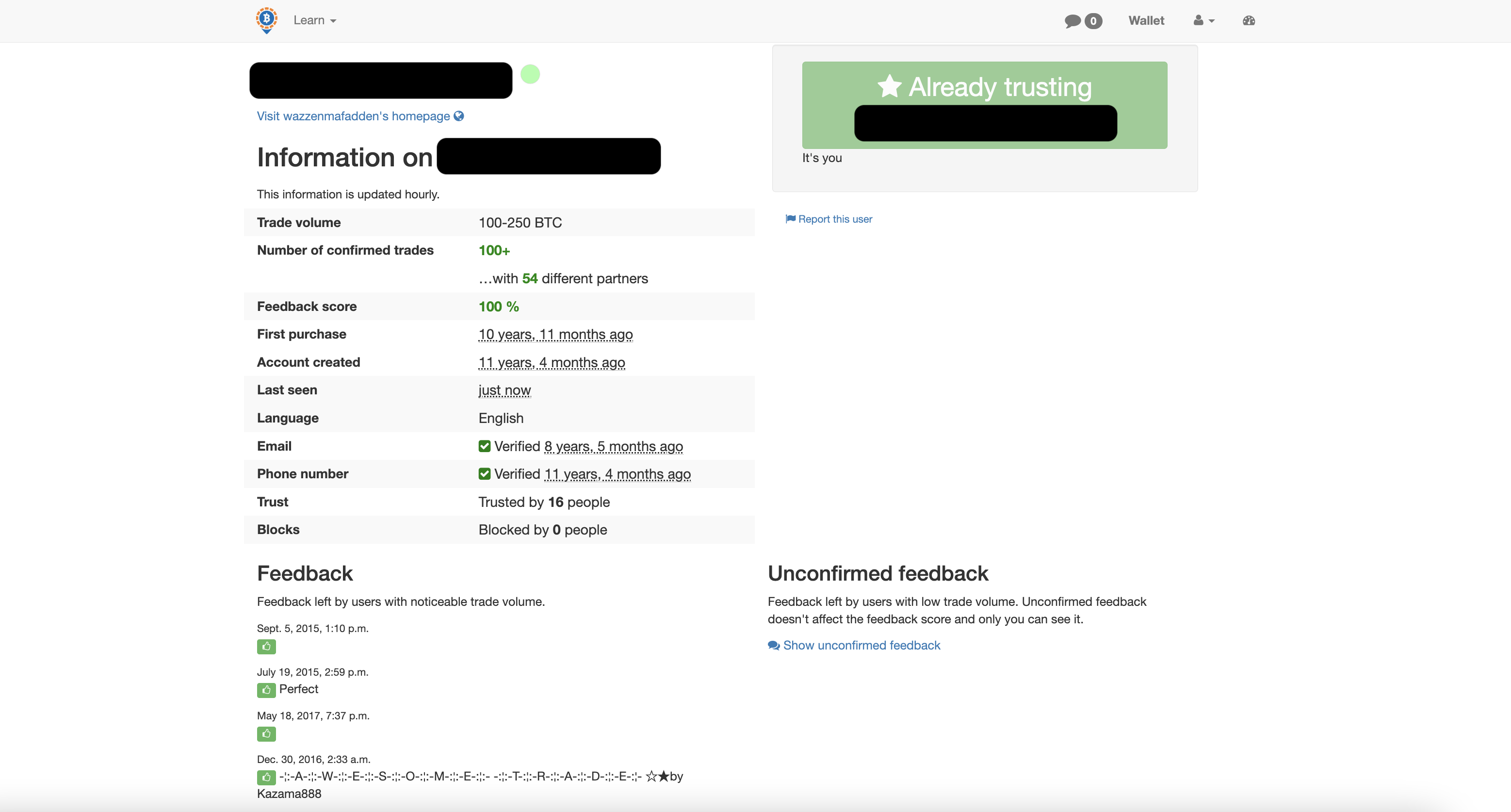
Task: Click the Email verified checkmark
Action: (485, 446)
